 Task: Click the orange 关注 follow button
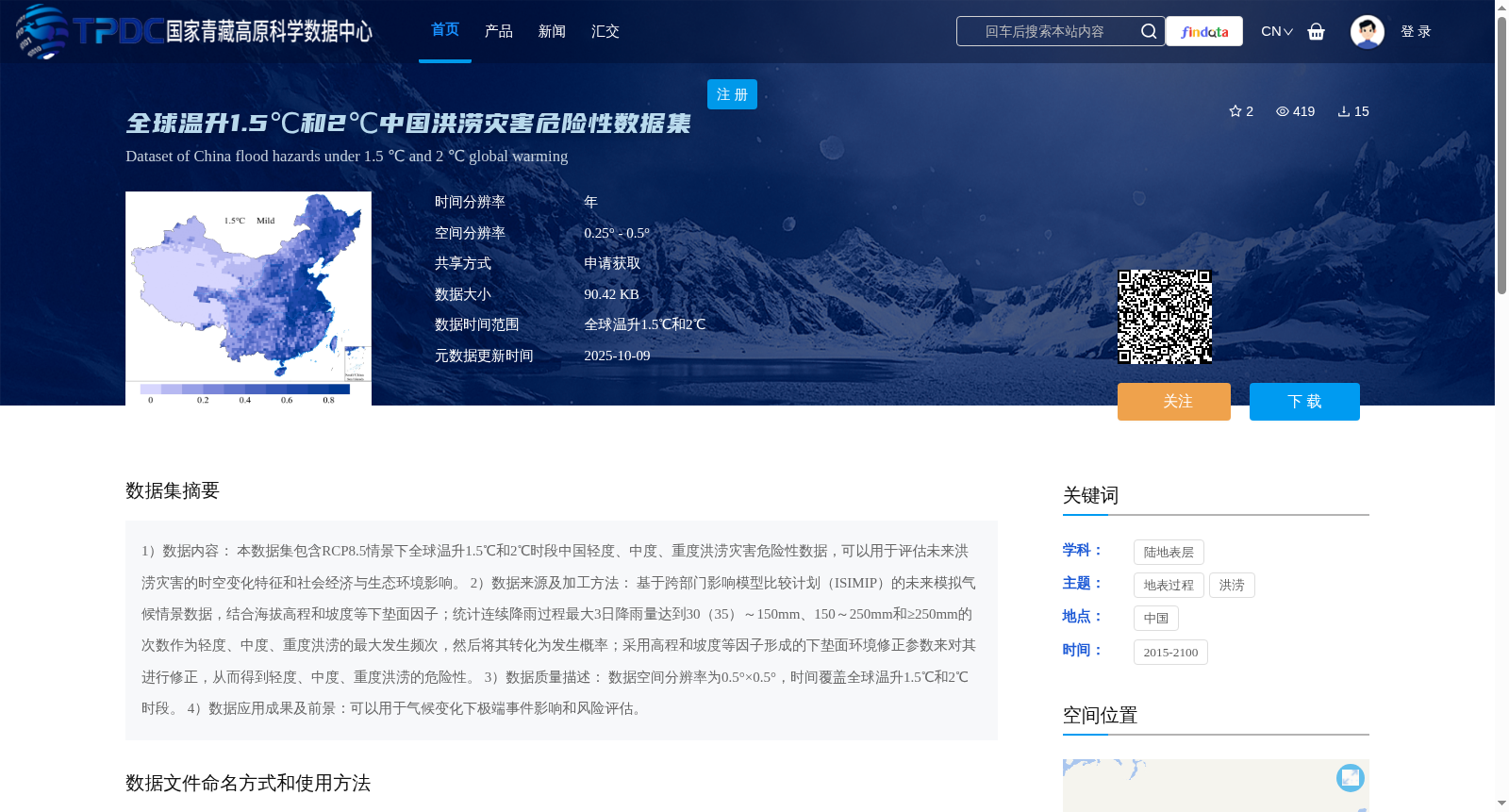pos(1174,402)
